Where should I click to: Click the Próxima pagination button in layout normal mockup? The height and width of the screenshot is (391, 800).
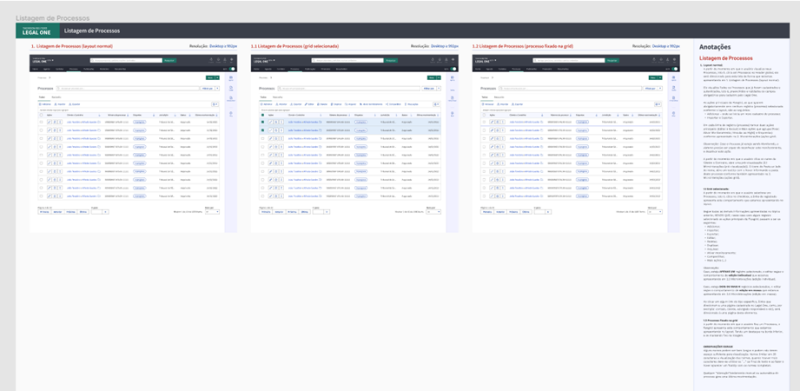coord(70,211)
